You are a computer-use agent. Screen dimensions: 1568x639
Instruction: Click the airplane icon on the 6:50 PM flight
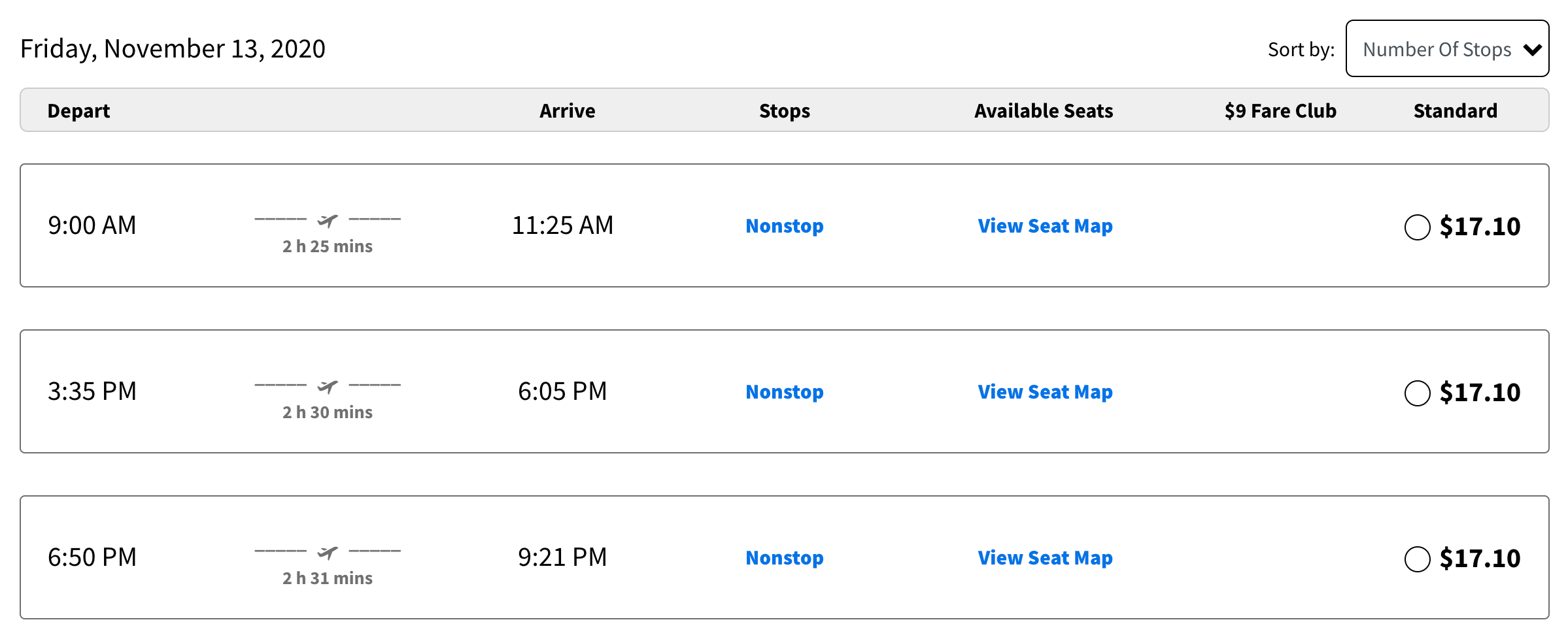(328, 551)
